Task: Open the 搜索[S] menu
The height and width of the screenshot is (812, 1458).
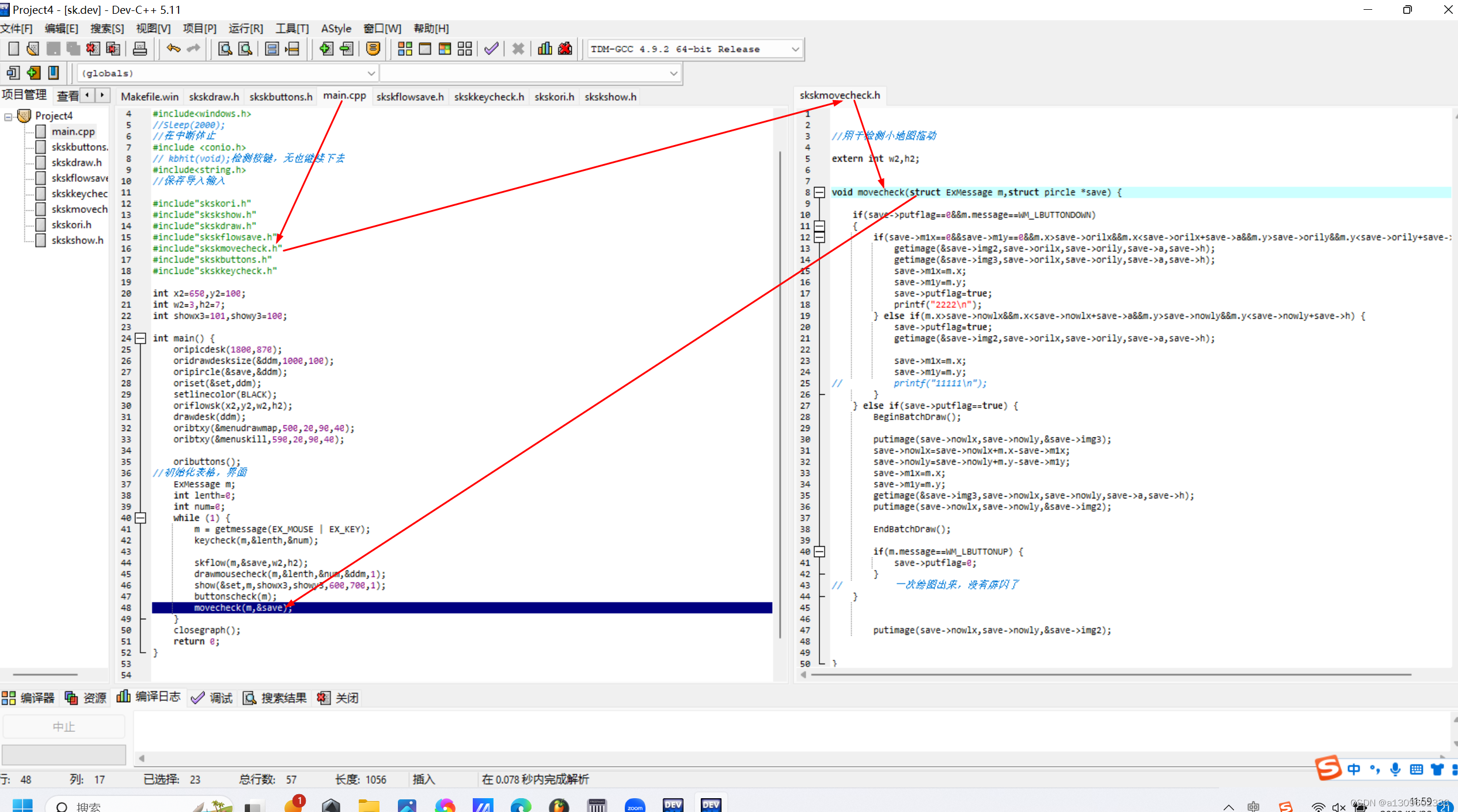Action: pyautogui.click(x=107, y=28)
